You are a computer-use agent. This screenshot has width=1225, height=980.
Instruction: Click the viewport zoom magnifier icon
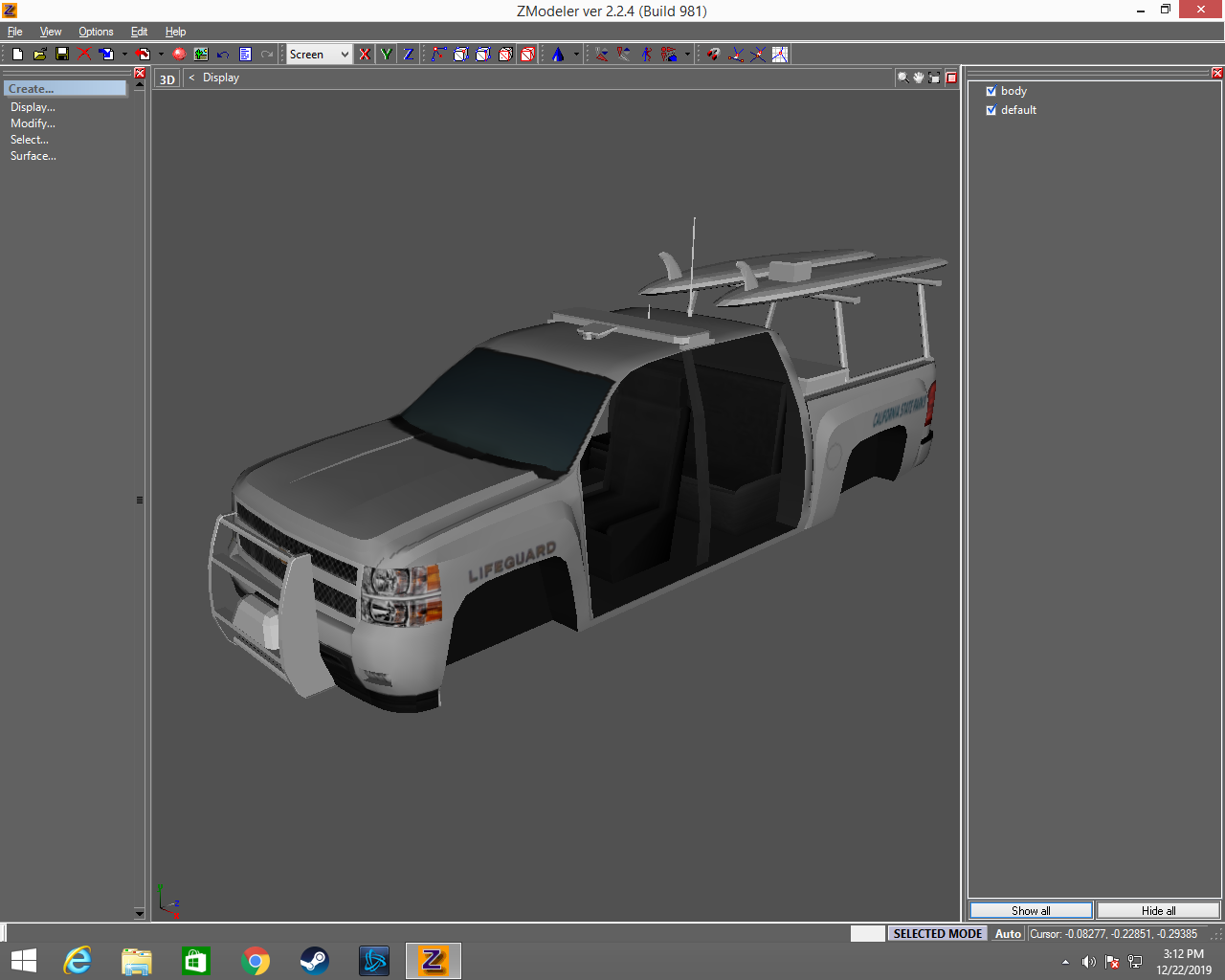click(902, 78)
